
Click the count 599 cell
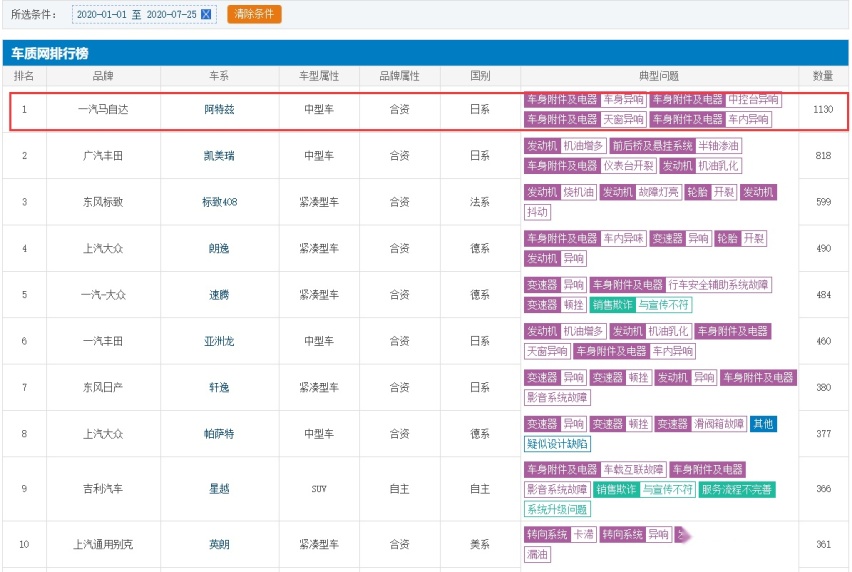[823, 202]
